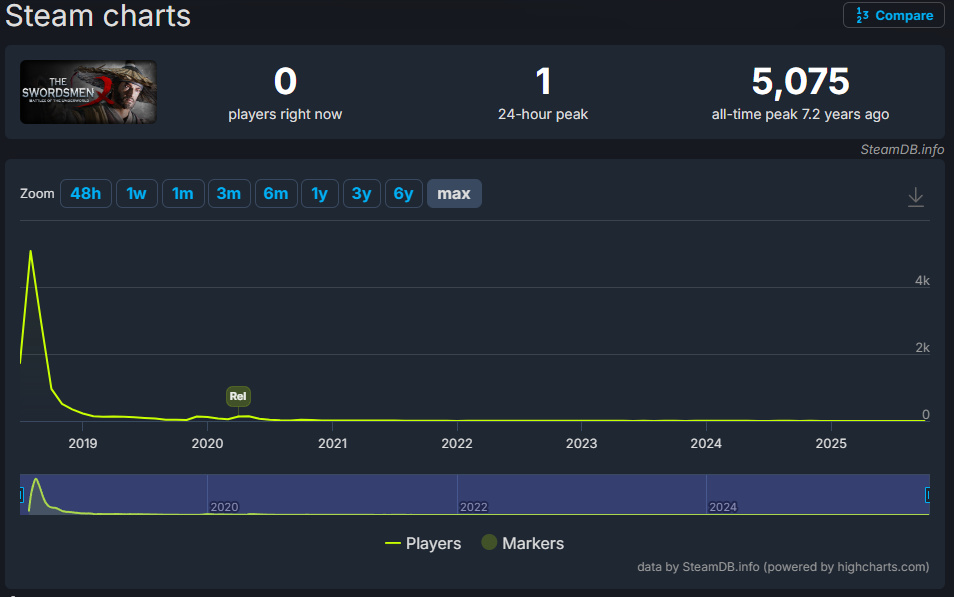
Task: Click the SteamDB.info credit text
Action: 902,149
